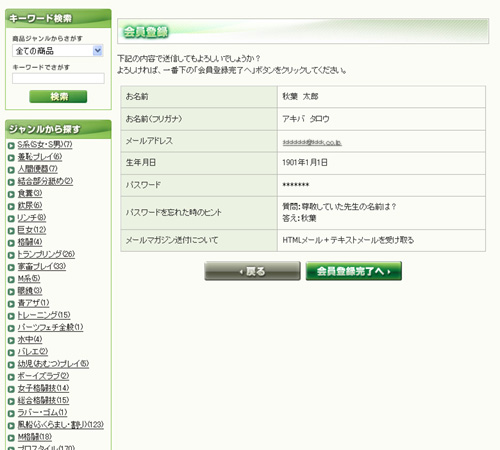Click the arrow icon beside 格闘(4)
Screen dimensions: 500x450
[x=11, y=243]
